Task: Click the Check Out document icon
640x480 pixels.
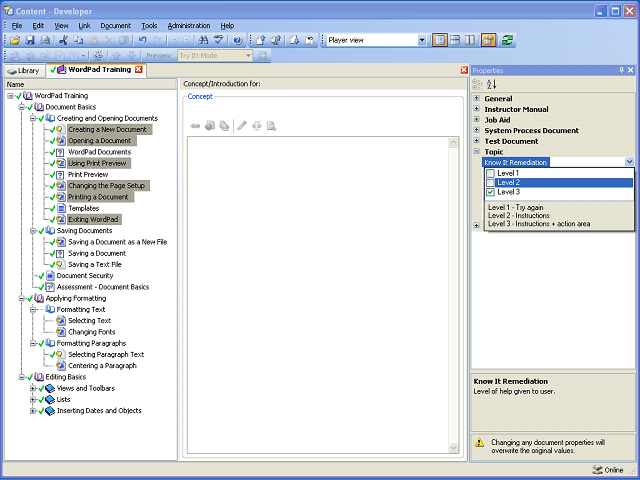Action: pyautogui.click(x=295, y=40)
